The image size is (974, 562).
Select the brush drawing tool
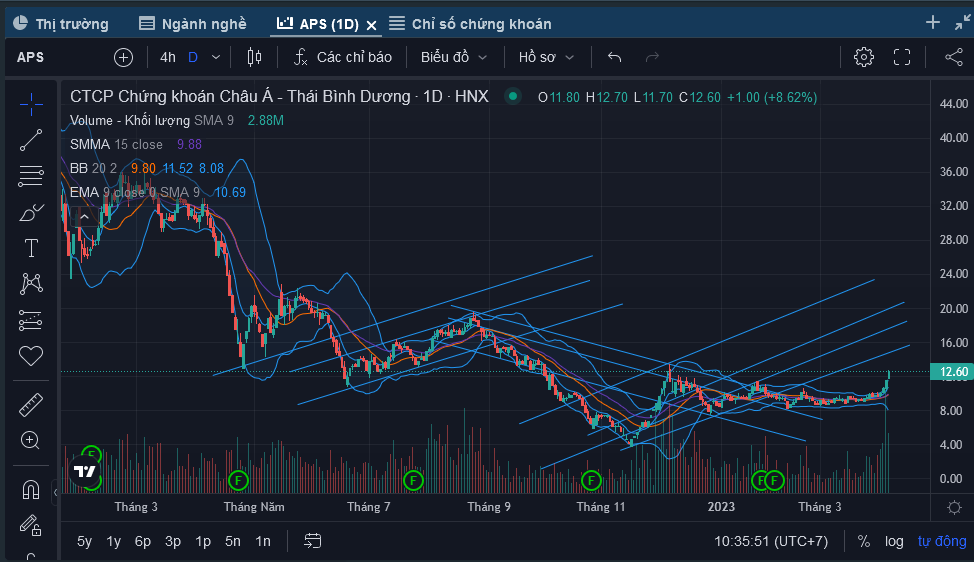pyautogui.click(x=30, y=212)
